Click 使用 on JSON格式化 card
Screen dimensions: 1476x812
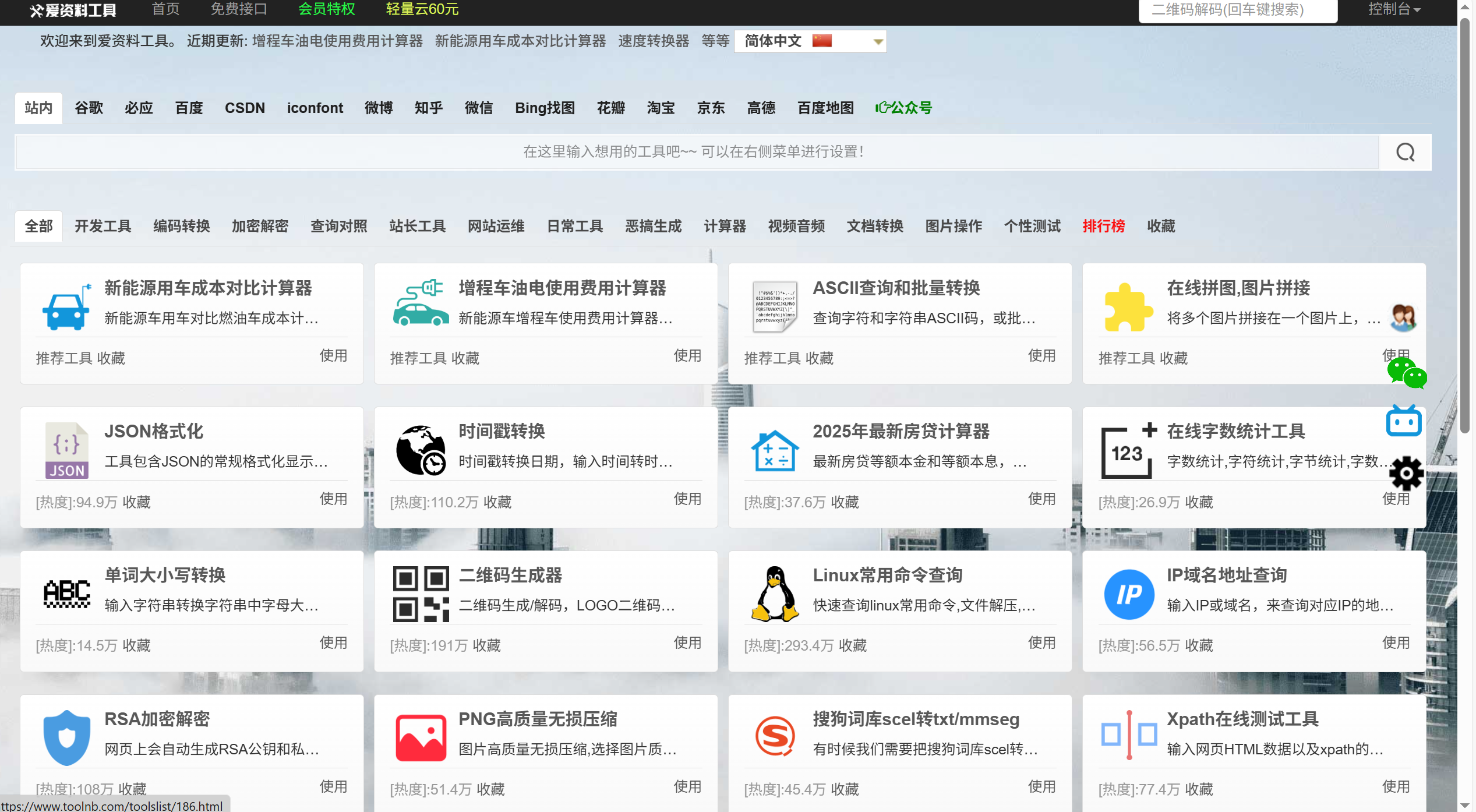coord(333,499)
